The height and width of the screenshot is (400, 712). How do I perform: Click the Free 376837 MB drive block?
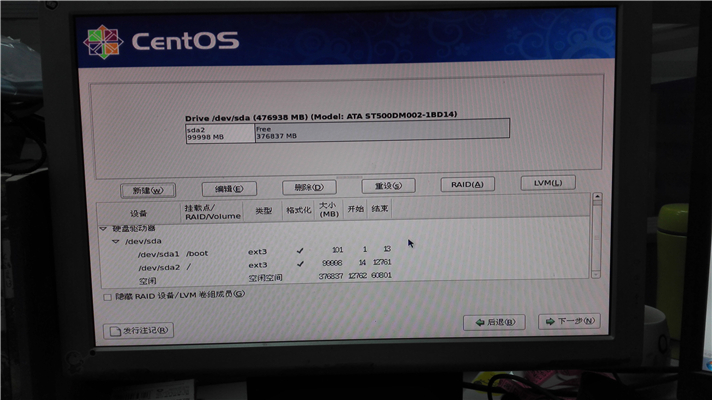382,130
